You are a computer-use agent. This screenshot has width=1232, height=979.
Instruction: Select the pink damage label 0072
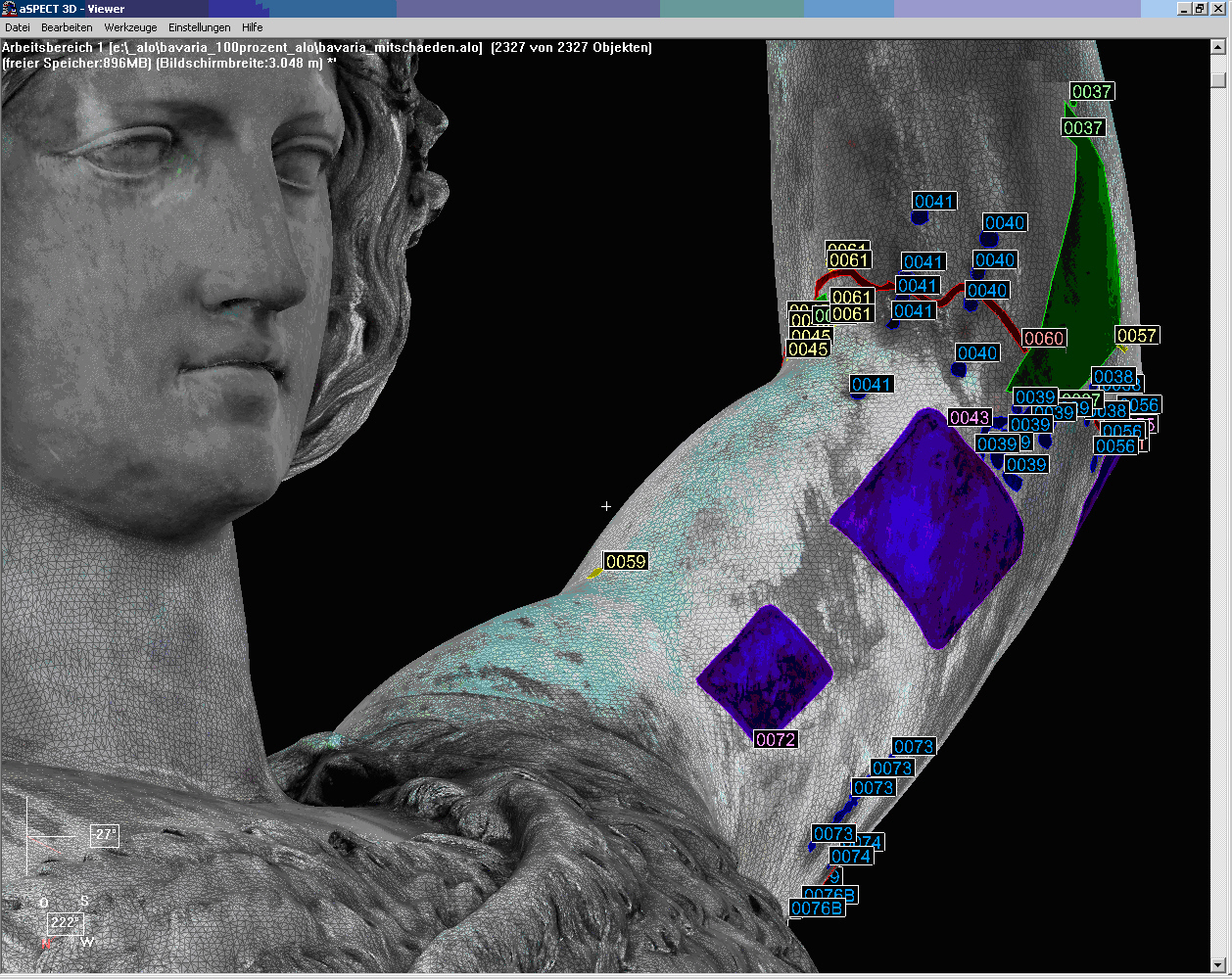click(x=776, y=739)
